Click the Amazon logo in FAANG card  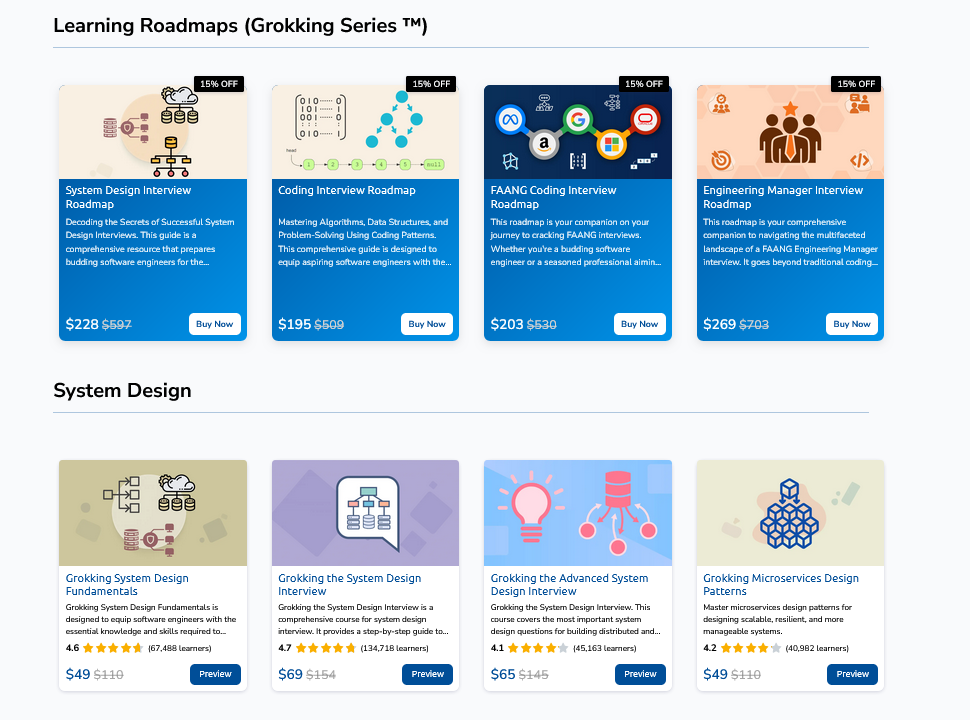(x=544, y=144)
